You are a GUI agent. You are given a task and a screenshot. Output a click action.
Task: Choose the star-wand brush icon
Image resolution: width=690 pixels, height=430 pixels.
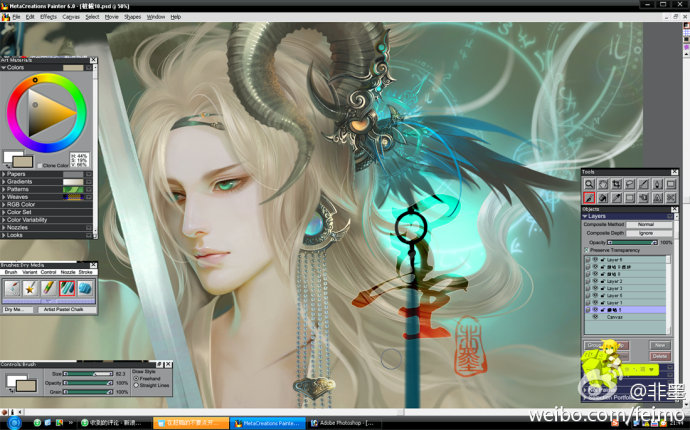click(x=30, y=288)
